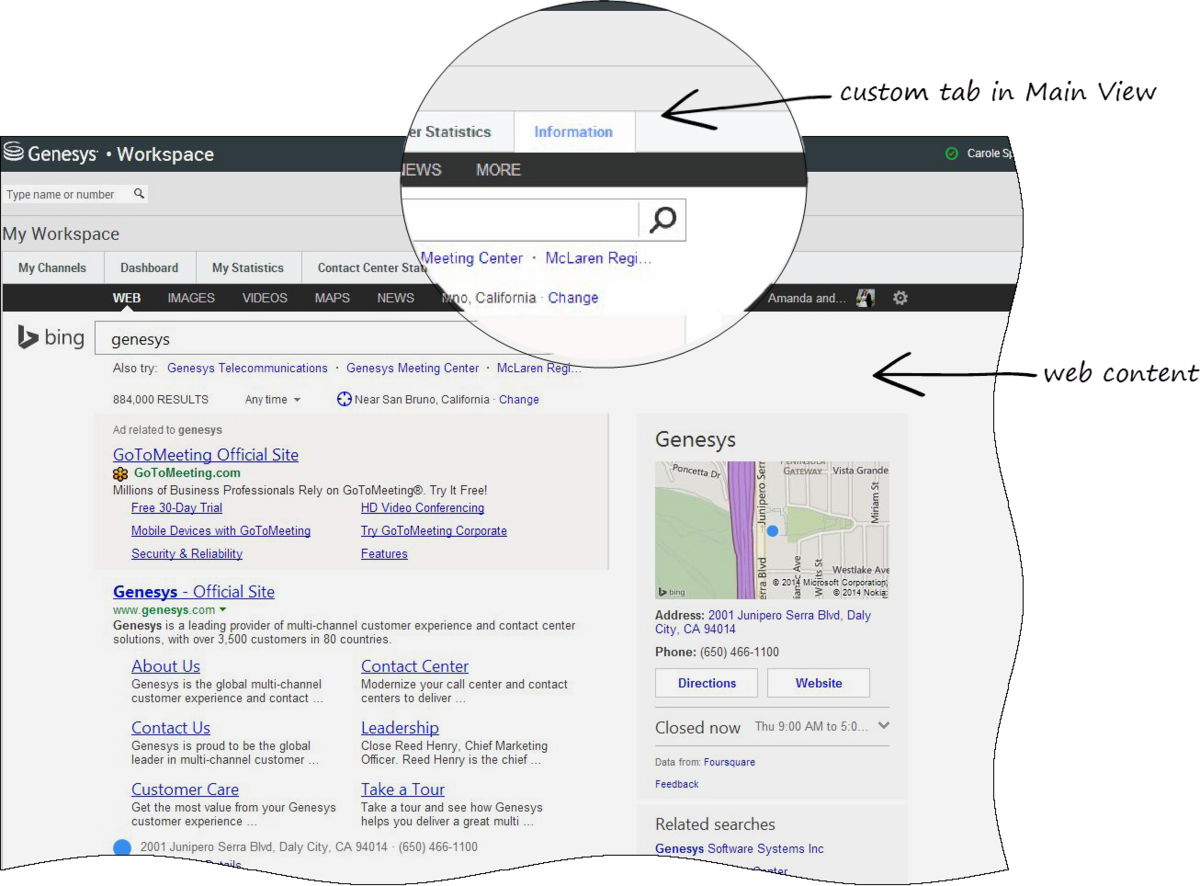Open the My Statistics tab
This screenshot has width=1200, height=886.
(248, 268)
